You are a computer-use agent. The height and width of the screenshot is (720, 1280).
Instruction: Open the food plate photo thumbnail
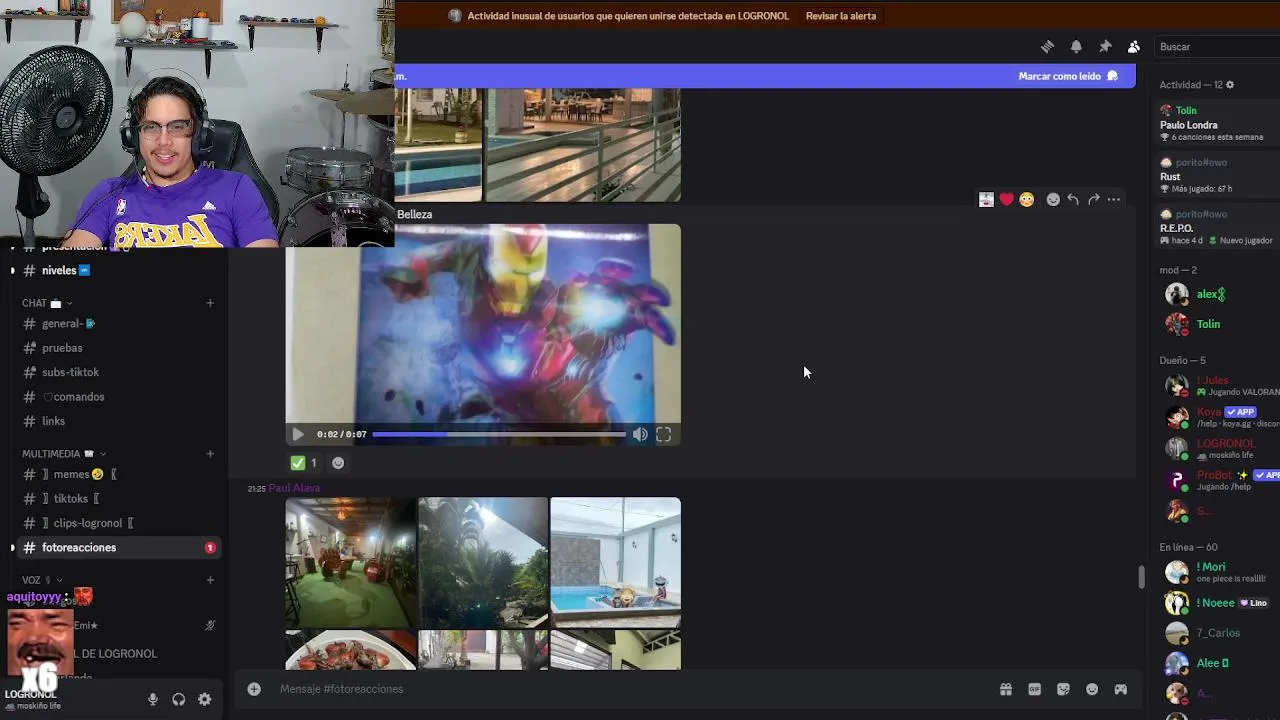tap(350, 650)
